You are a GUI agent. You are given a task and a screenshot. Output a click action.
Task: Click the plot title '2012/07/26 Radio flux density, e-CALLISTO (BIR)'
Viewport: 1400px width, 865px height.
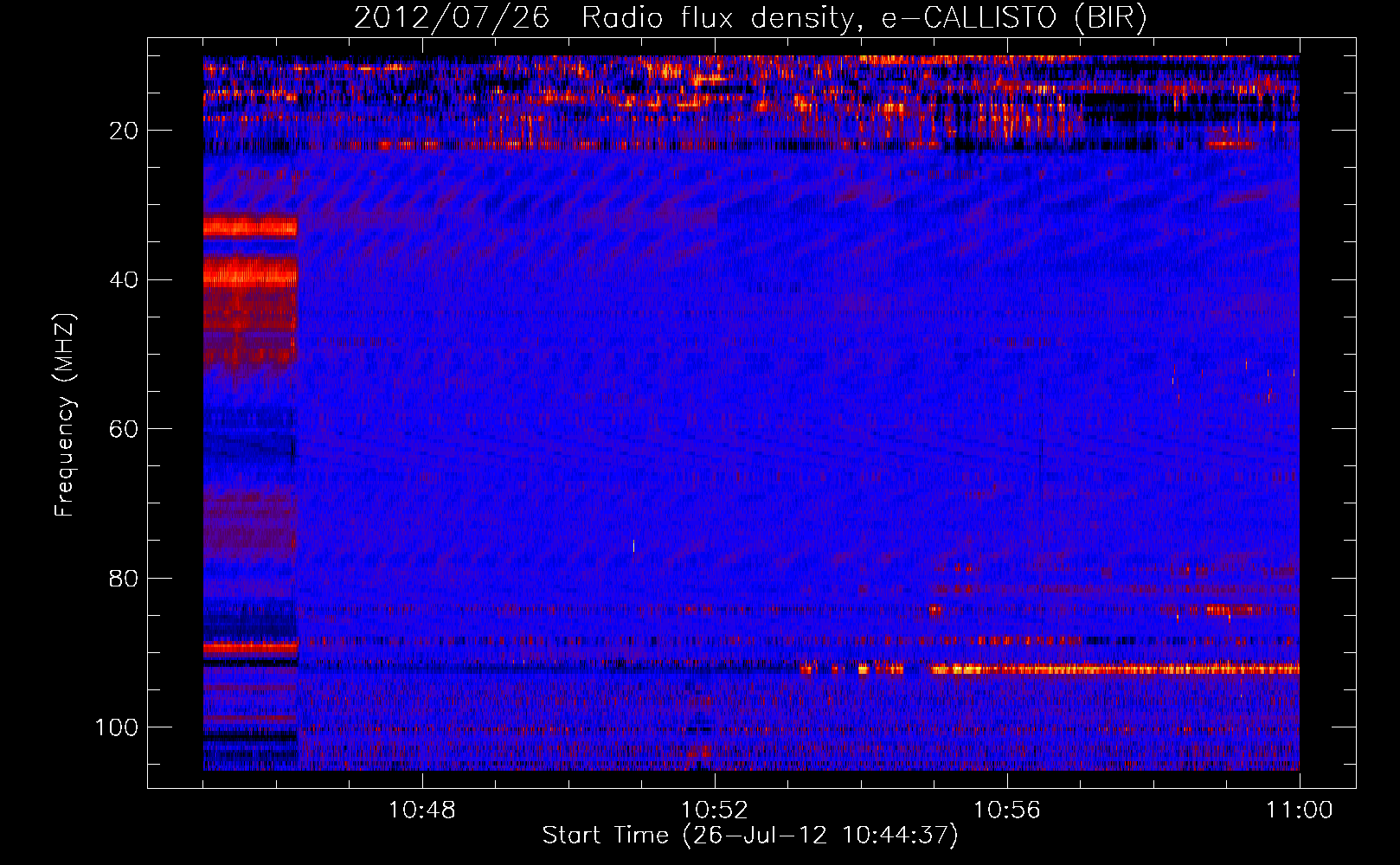click(x=750, y=17)
